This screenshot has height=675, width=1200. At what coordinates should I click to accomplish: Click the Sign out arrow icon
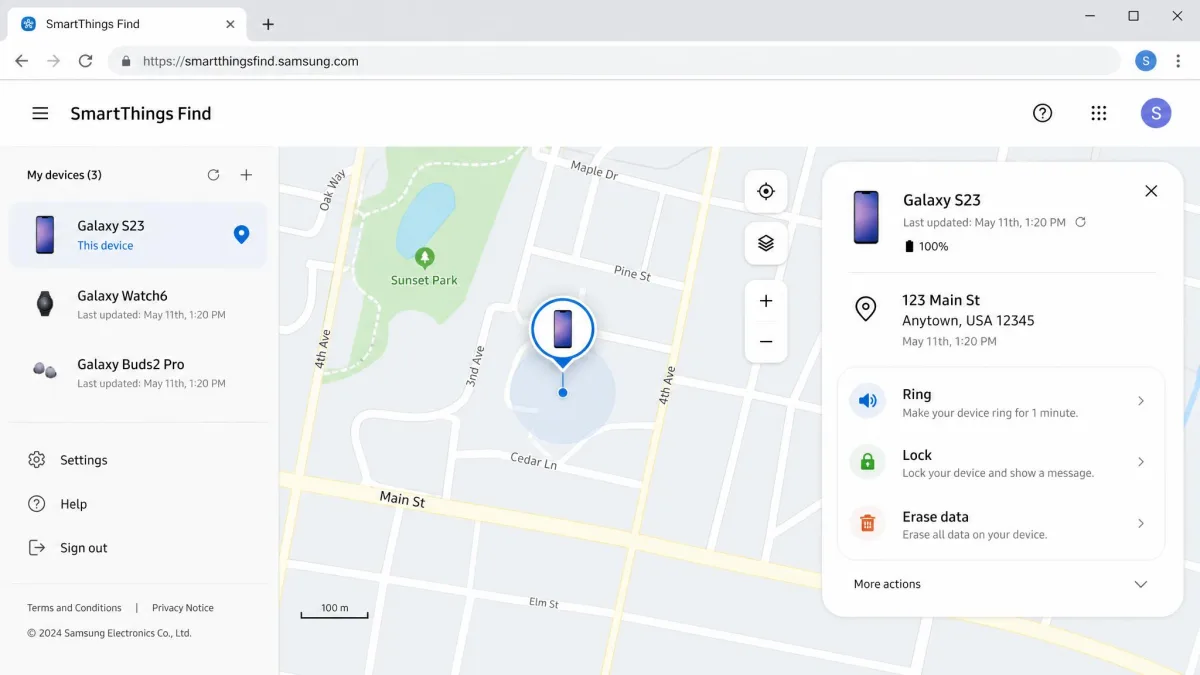[37, 548]
